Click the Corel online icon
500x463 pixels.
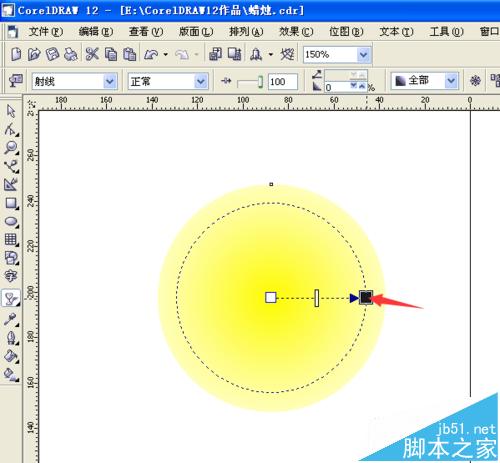point(287,54)
